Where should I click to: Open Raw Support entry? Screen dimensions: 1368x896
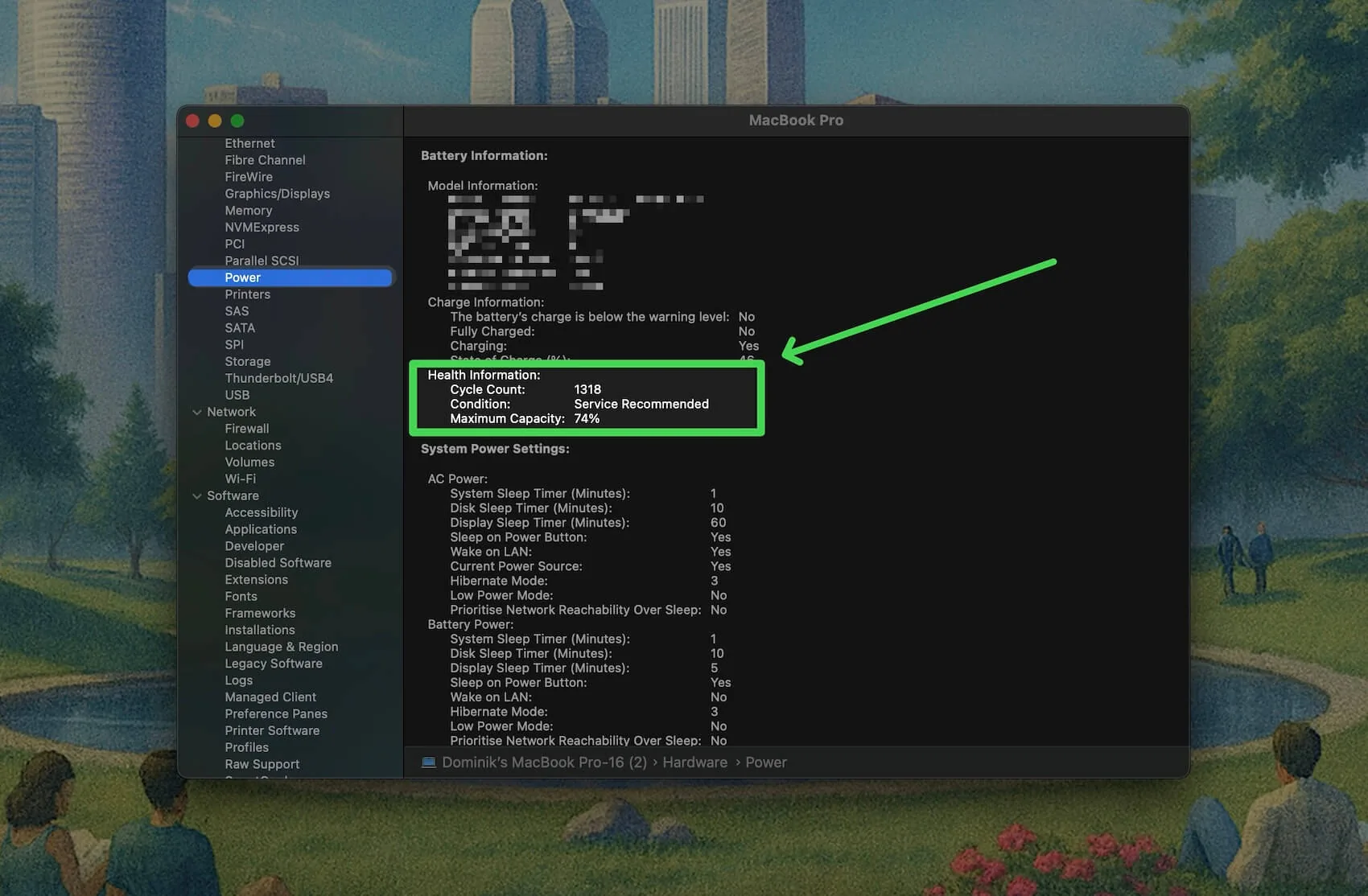pyautogui.click(x=262, y=765)
